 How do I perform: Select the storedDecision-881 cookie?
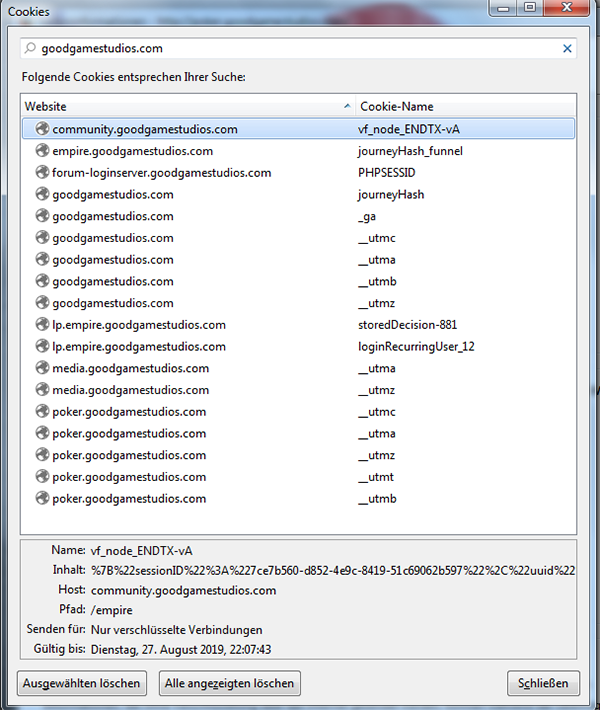(x=298, y=325)
